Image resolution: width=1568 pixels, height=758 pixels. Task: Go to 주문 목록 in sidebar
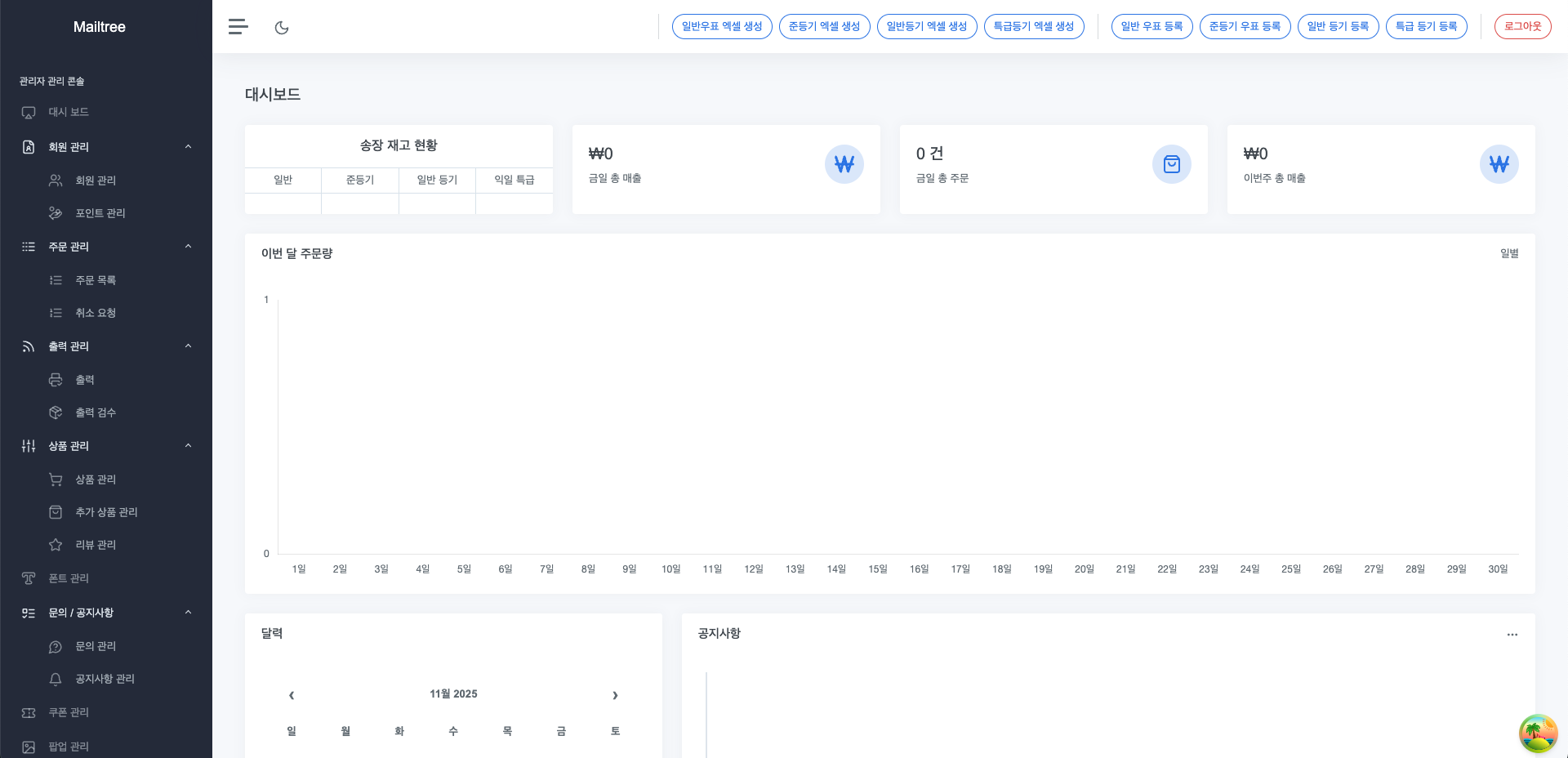point(95,280)
